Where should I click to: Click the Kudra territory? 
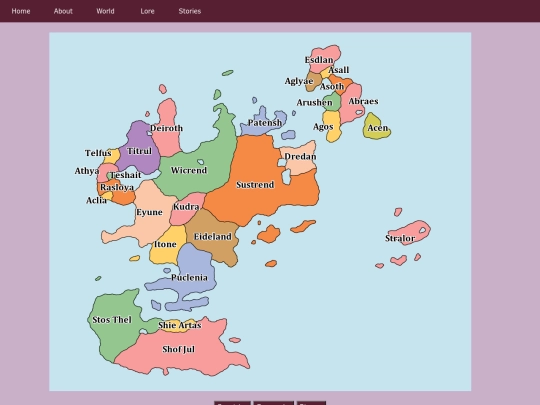pyautogui.click(x=186, y=207)
